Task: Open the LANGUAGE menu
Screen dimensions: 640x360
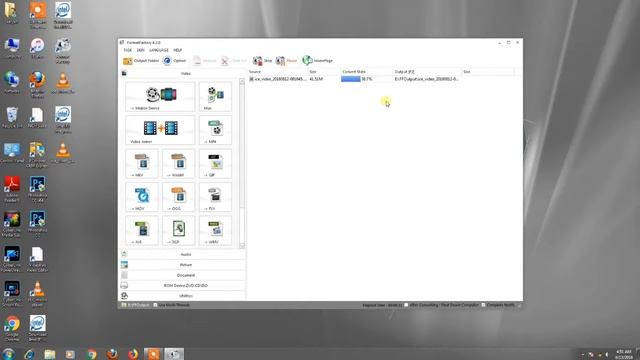Action: click(x=159, y=50)
